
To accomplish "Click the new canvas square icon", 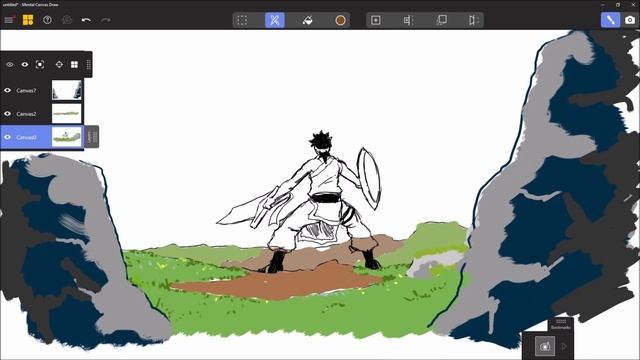I will pos(376,20).
